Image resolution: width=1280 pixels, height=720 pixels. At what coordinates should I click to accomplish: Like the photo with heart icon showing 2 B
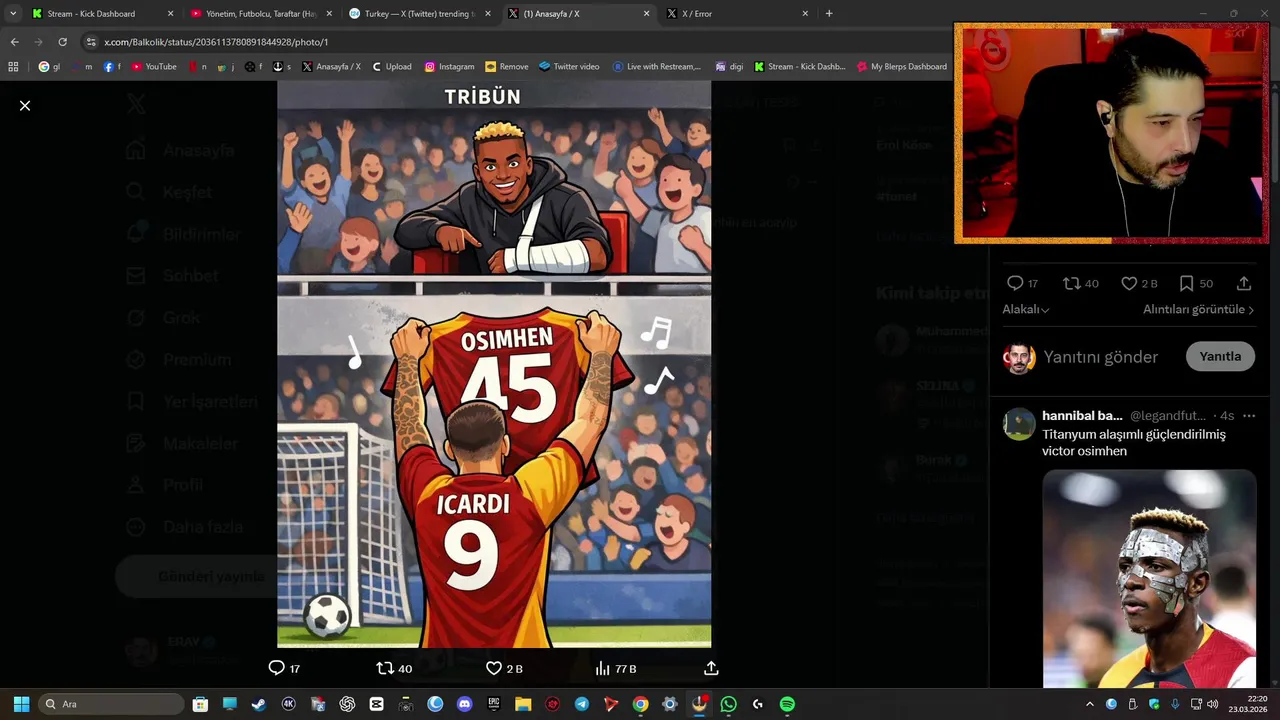tap(493, 668)
